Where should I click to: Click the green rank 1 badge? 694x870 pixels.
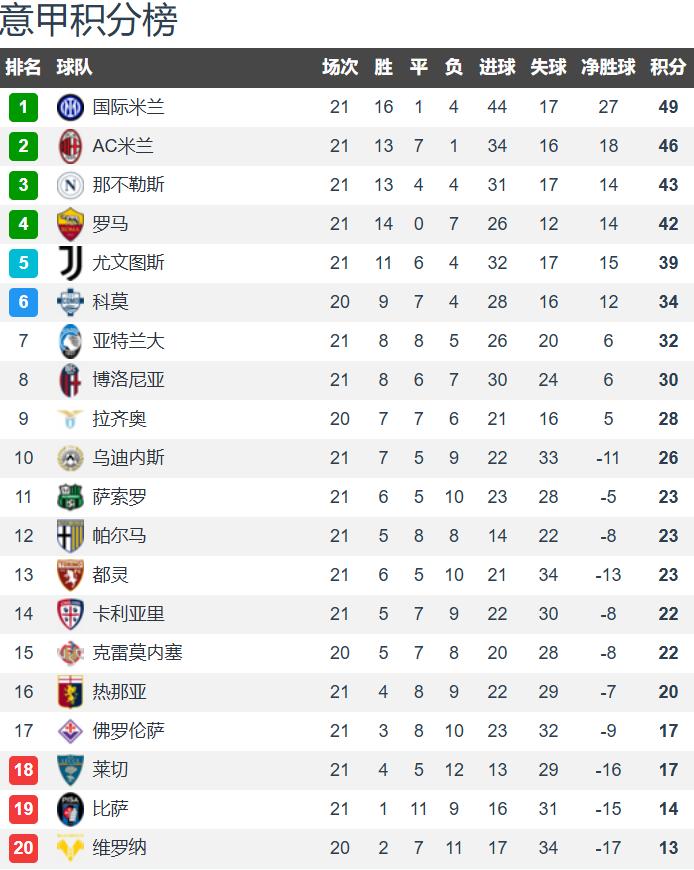24,107
